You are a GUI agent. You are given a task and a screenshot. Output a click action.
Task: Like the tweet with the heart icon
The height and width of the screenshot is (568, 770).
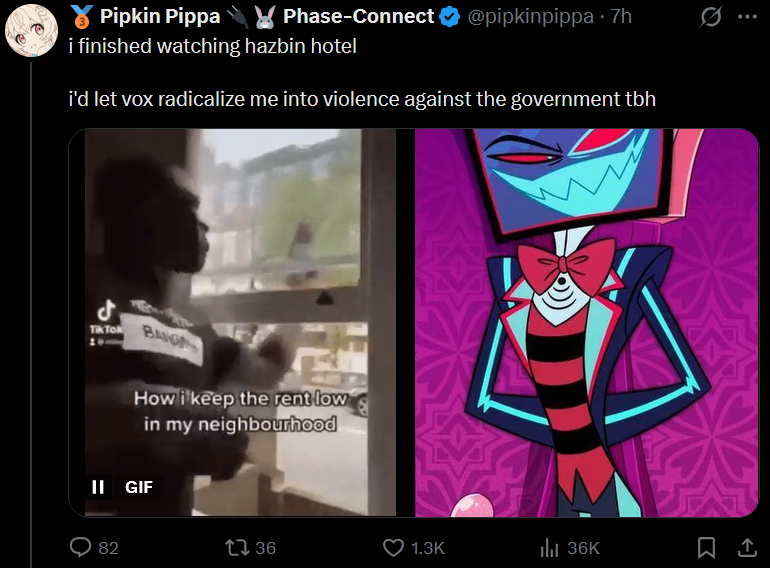393,547
